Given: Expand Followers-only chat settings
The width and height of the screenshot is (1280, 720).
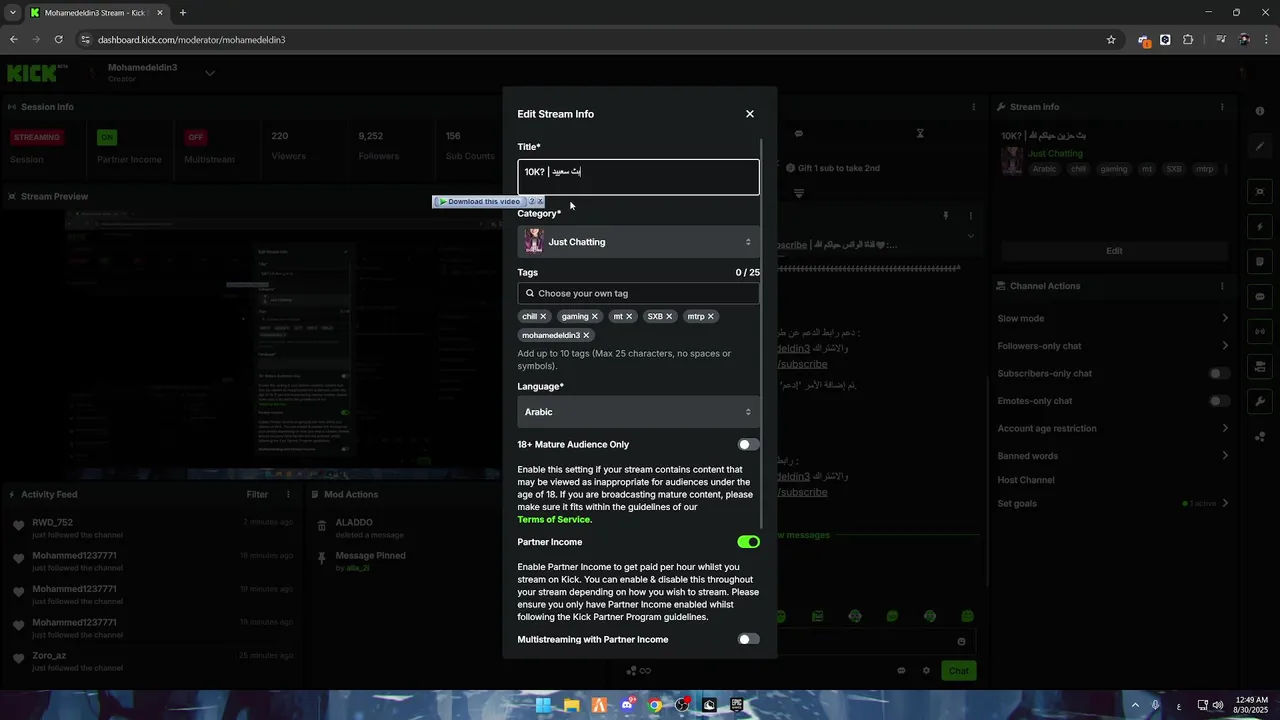Looking at the screenshot, I should [1225, 346].
